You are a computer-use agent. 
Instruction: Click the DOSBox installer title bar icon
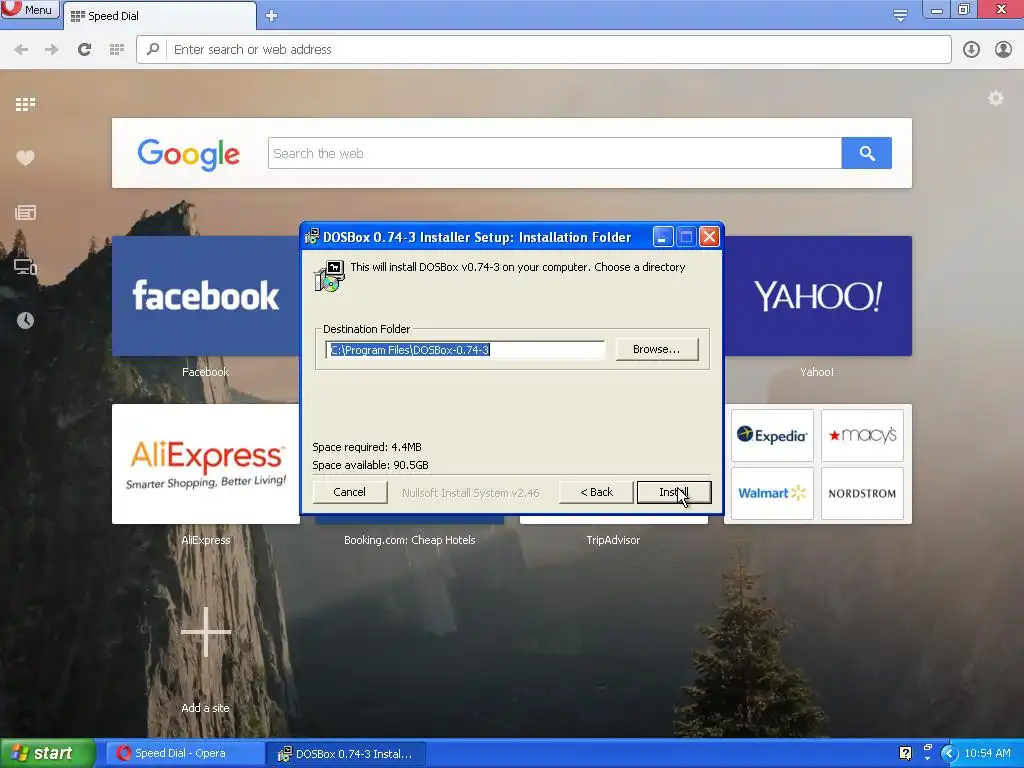pyautogui.click(x=312, y=237)
